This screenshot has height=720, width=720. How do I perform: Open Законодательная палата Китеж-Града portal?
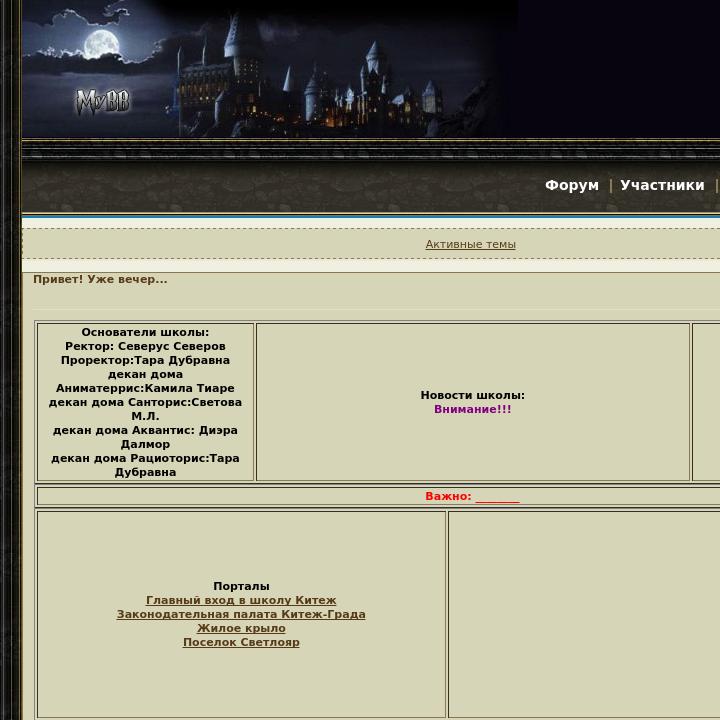pyautogui.click(x=241, y=614)
